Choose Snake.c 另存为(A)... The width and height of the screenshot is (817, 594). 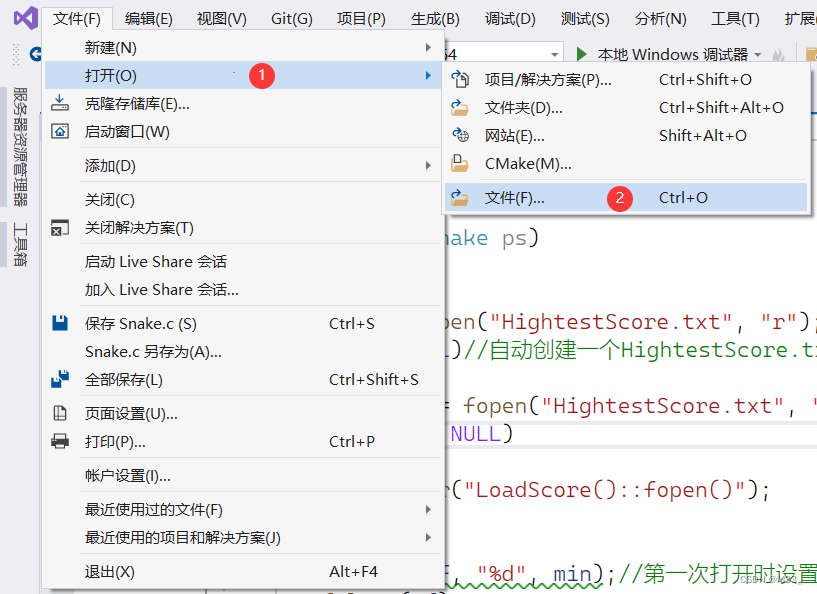coord(243,351)
